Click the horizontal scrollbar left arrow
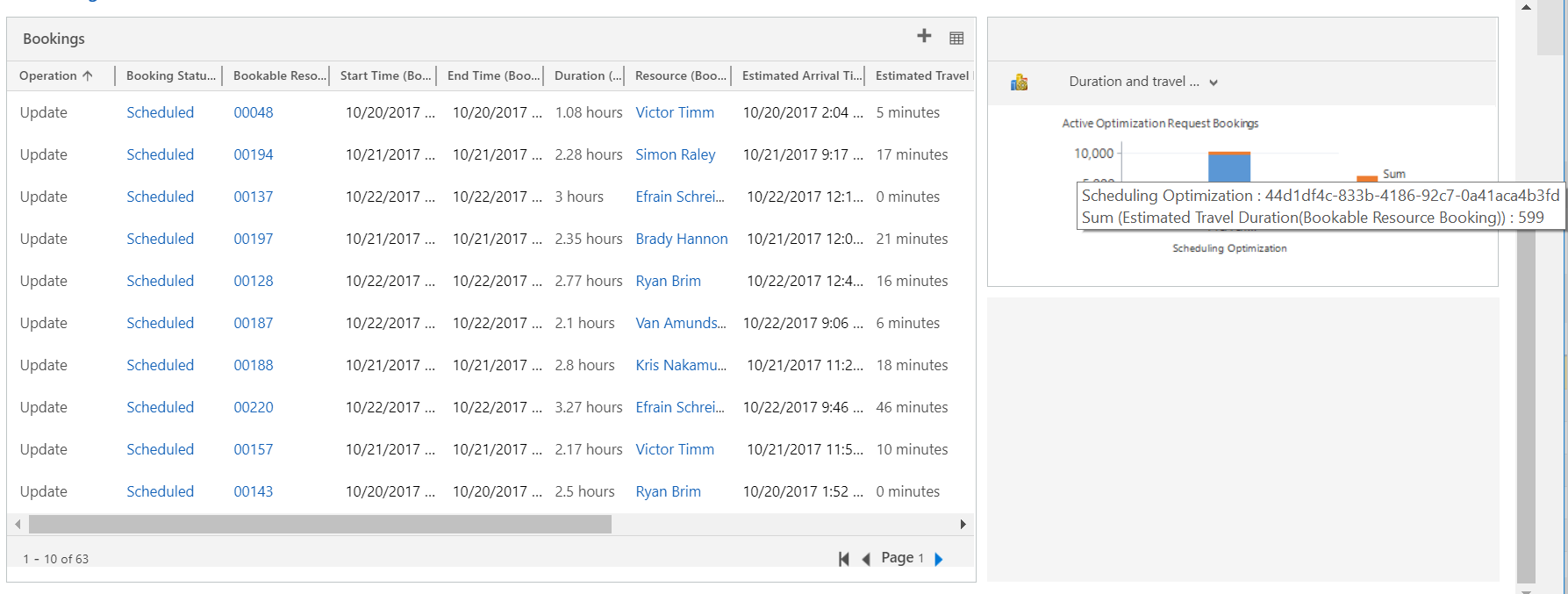The image size is (1568, 594). (18, 525)
